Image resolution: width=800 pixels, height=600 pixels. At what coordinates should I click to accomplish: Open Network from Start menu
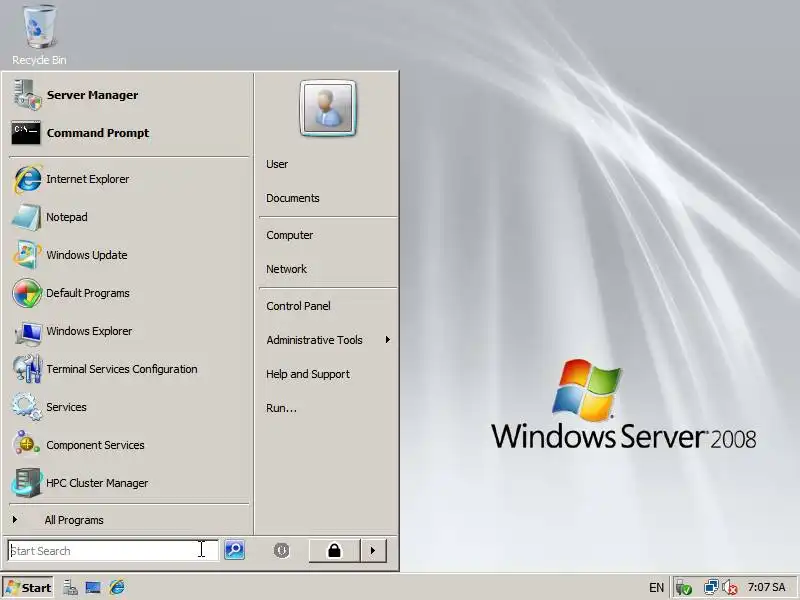pos(286,269)
